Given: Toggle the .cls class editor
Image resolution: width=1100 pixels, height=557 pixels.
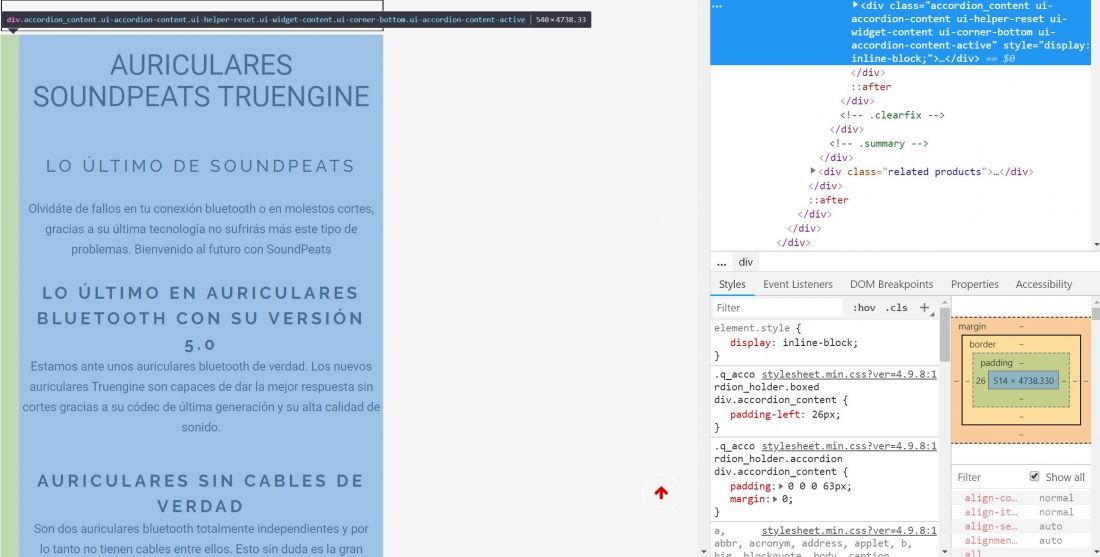Looking at the screenshot, I should click(x=896, y=307).
